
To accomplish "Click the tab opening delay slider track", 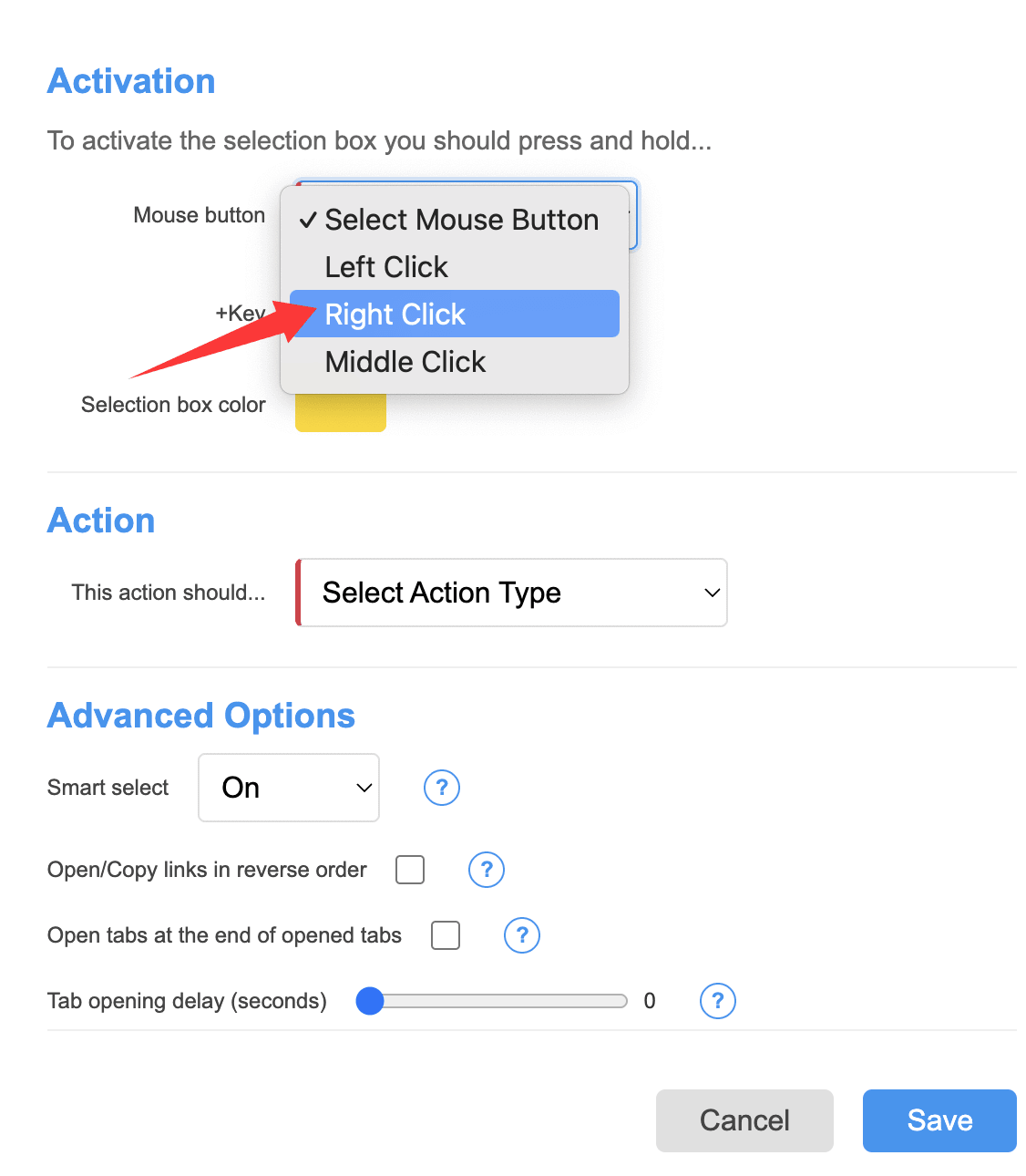I will (510, 1001).
